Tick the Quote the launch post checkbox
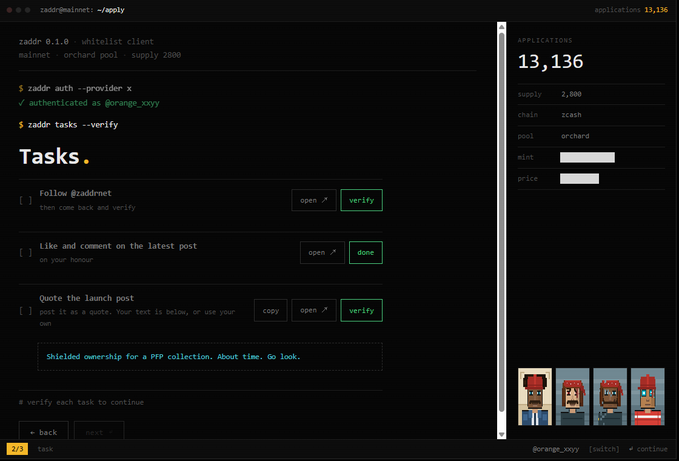679x461 pixels. click(26, 311)
